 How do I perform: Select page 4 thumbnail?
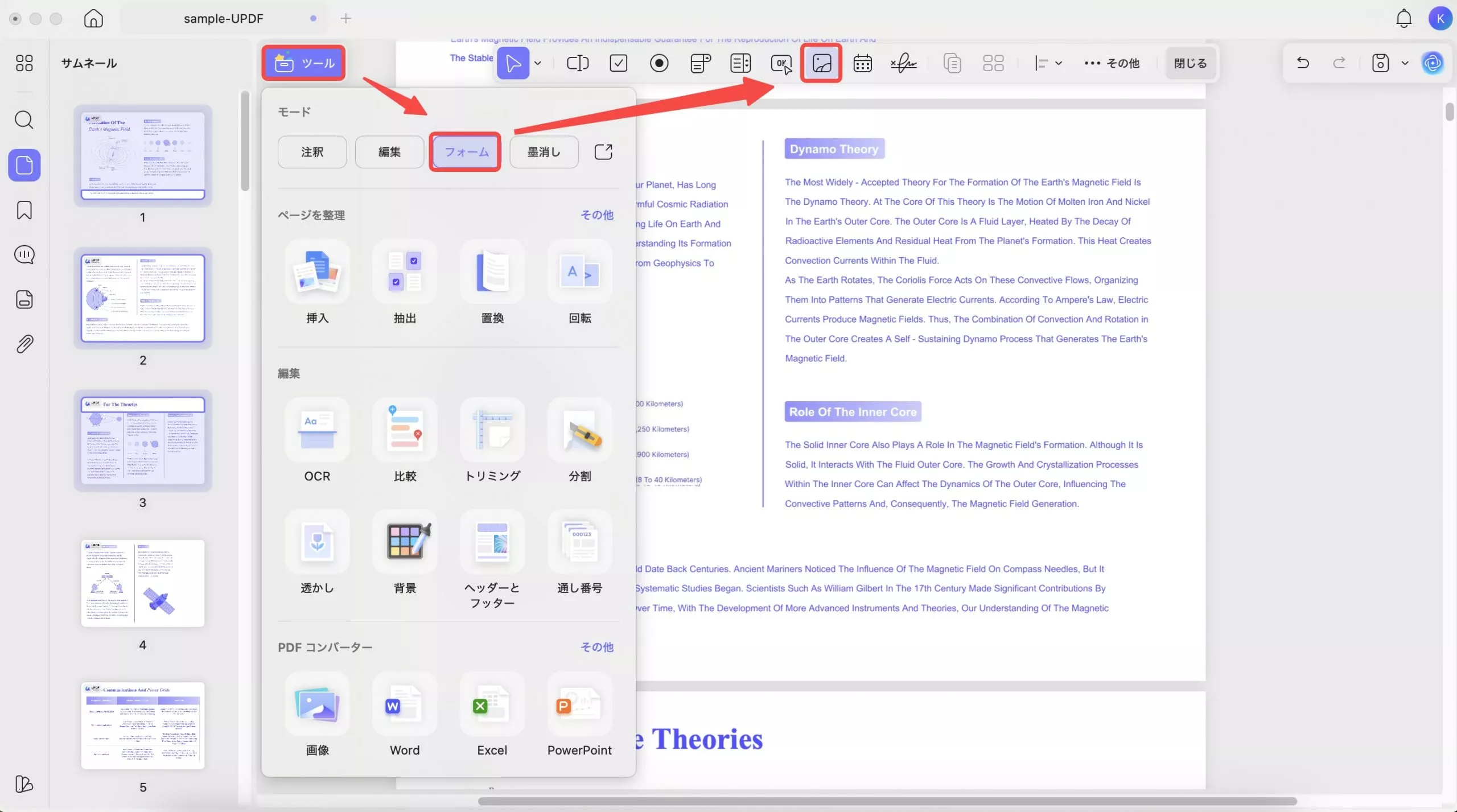[142, 583]
